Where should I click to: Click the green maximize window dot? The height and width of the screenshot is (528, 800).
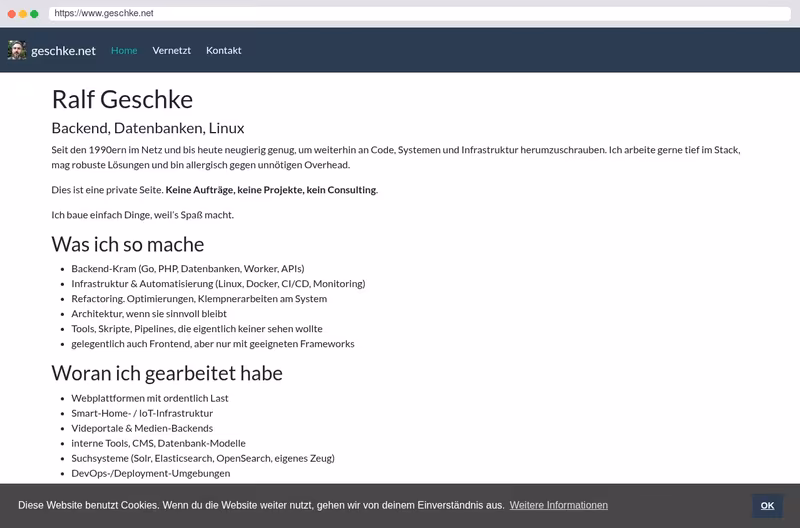click(34, 14)
